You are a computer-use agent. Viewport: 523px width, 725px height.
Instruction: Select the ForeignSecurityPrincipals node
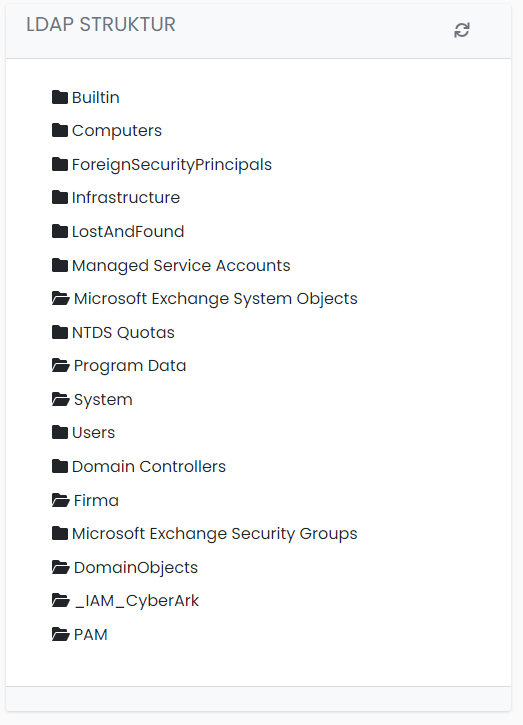[172, 165]
